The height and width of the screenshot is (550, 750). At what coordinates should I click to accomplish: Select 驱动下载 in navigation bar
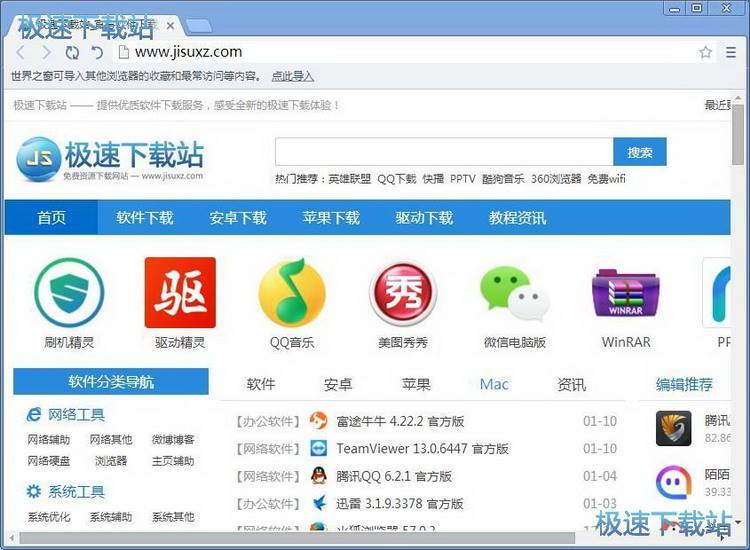point(424,218)
